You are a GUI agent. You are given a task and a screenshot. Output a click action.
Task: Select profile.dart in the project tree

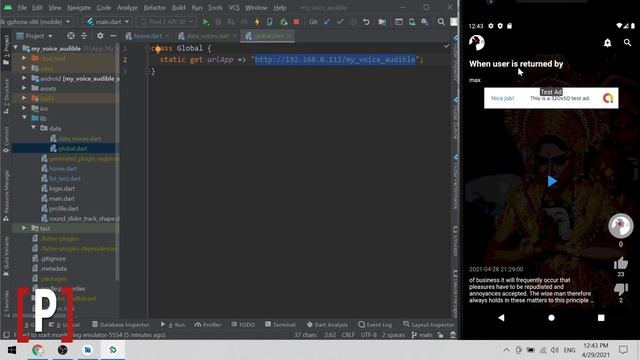point(63,209)
